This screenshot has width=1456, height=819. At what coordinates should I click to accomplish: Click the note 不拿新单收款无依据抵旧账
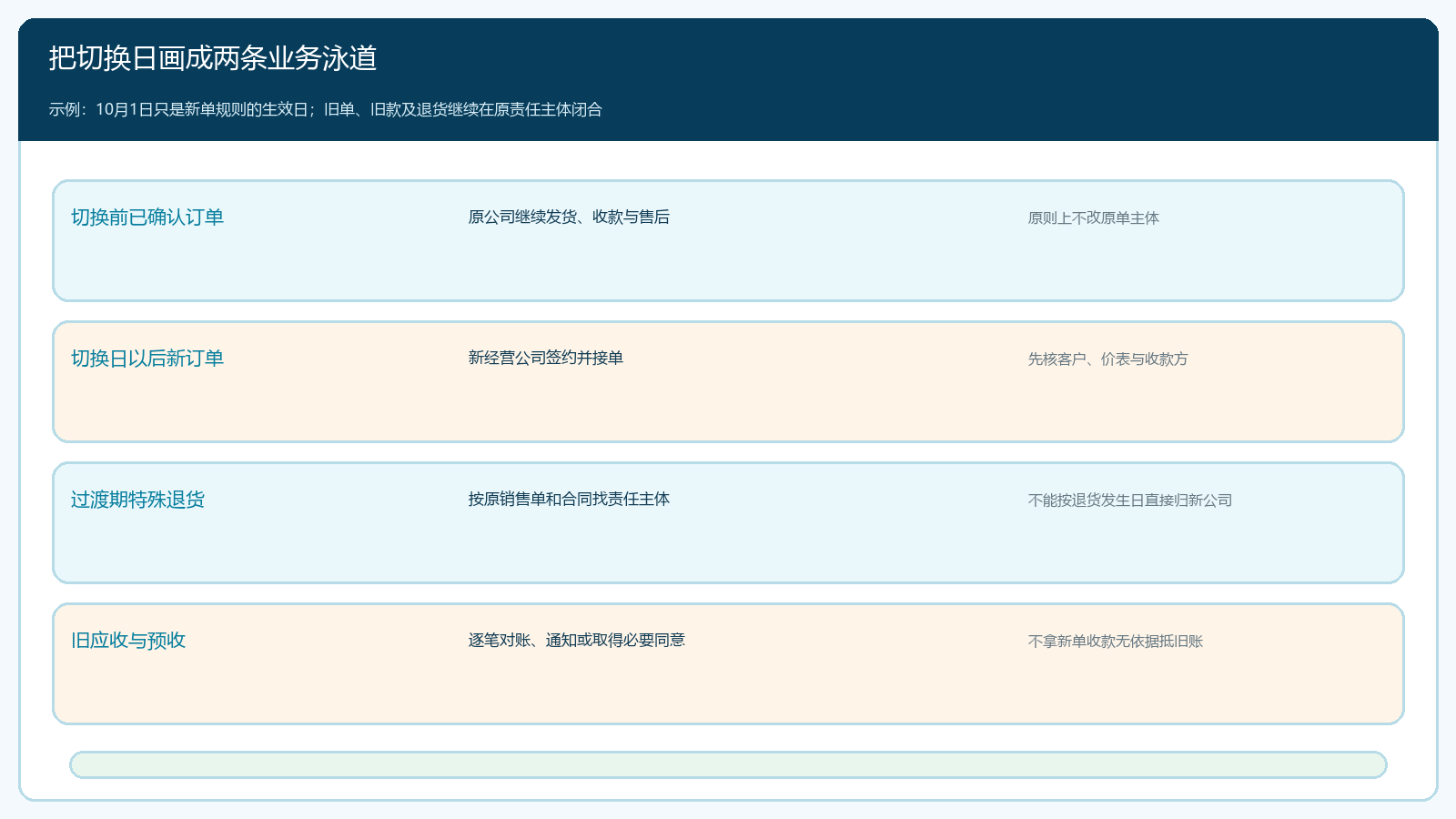1116,642
